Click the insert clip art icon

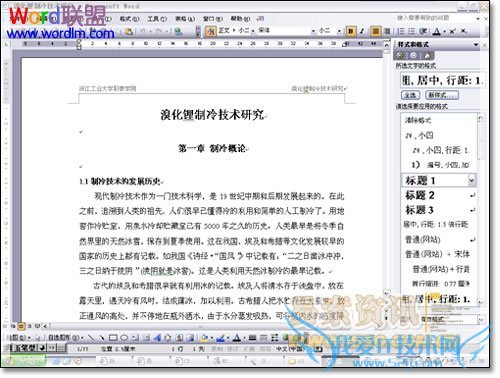(x=179, y=338)
